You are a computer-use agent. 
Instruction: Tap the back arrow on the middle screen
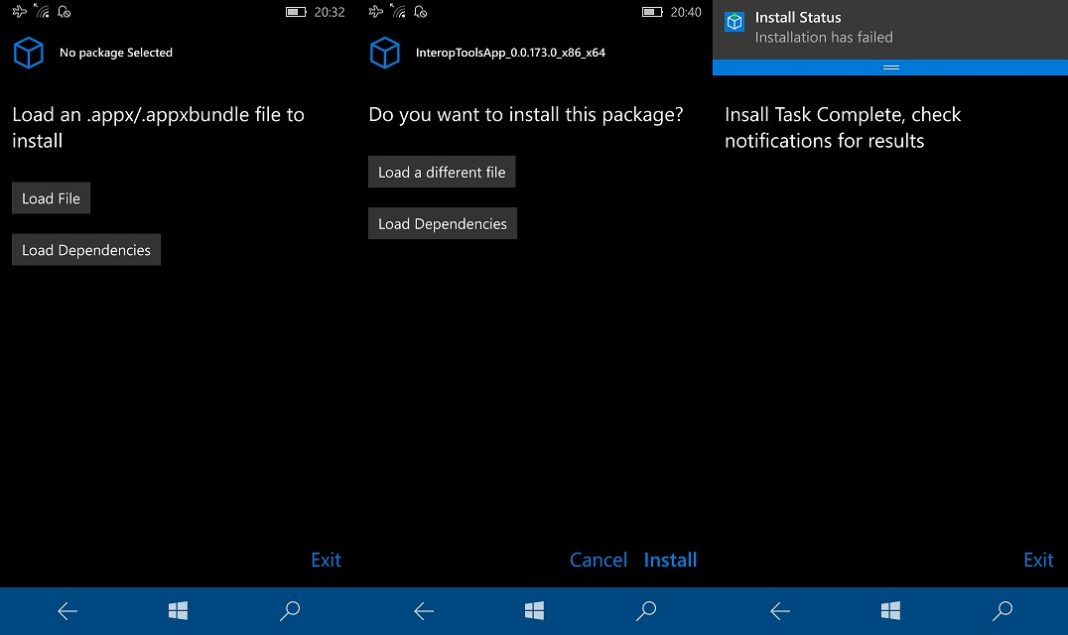pos(423,610)
